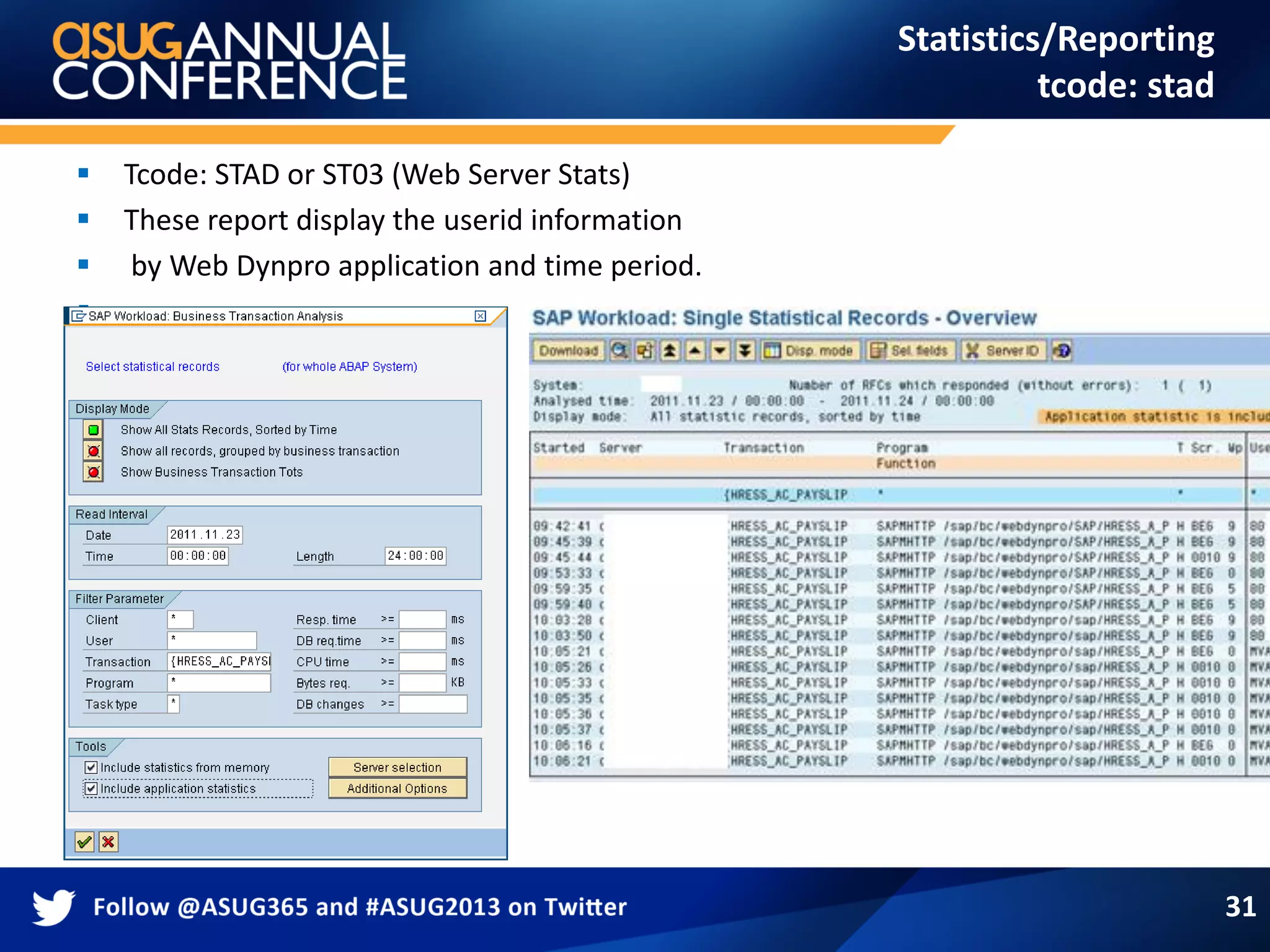
Task: Click Select statistical records label
Action: (x=153, y=366)
